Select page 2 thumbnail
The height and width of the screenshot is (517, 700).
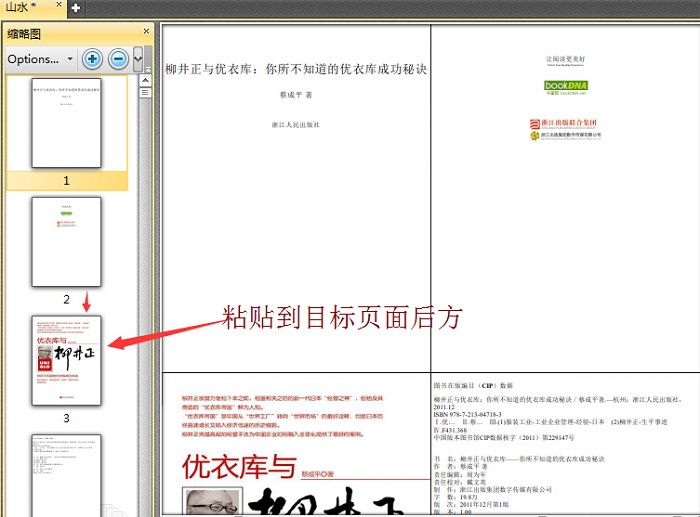pos(67,242)
